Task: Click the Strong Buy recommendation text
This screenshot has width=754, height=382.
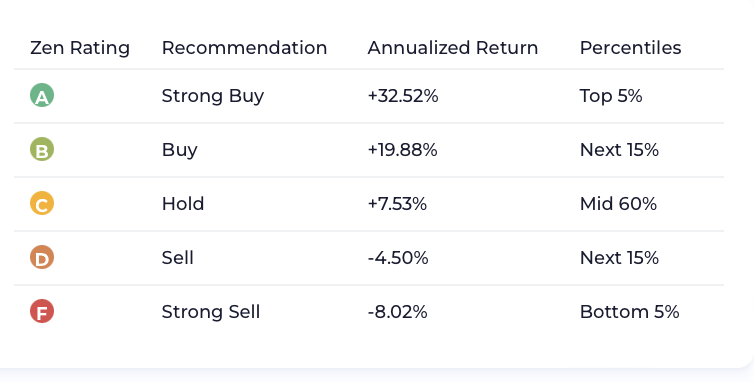Action: (213, 96)
